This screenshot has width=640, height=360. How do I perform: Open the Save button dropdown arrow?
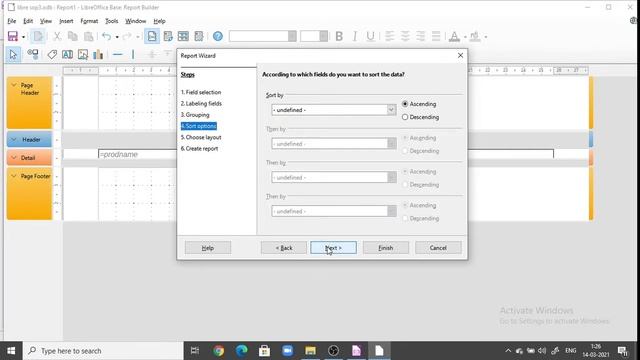[x=23, y=37]
